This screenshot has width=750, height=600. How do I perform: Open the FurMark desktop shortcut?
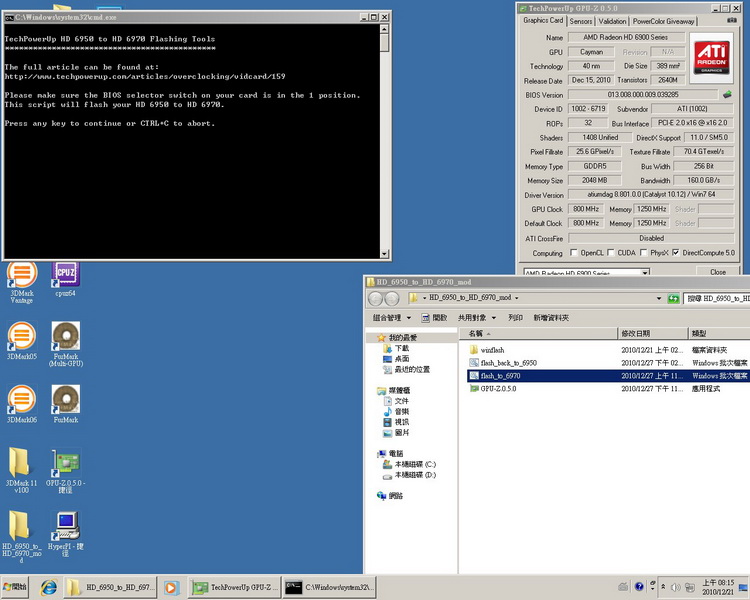click(66, 404)
